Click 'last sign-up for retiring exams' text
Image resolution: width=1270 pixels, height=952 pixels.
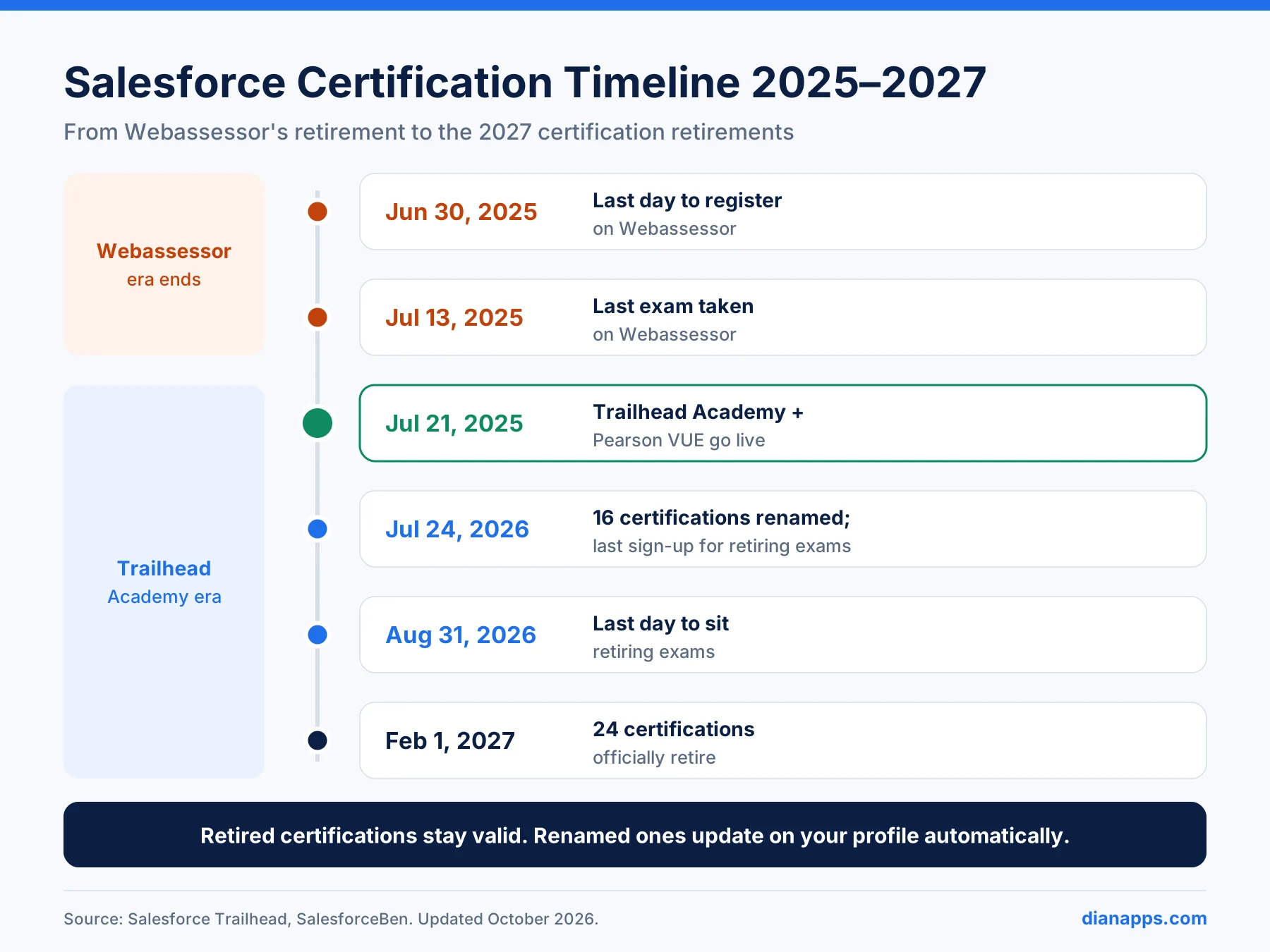722,546
